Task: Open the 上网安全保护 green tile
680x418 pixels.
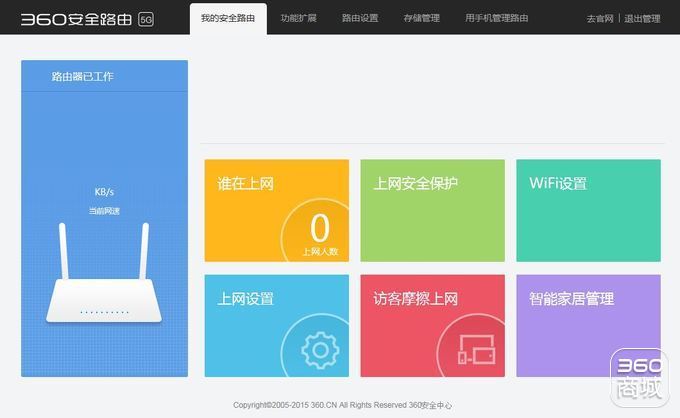Action: pyautogui.click(x=432, y=210)
